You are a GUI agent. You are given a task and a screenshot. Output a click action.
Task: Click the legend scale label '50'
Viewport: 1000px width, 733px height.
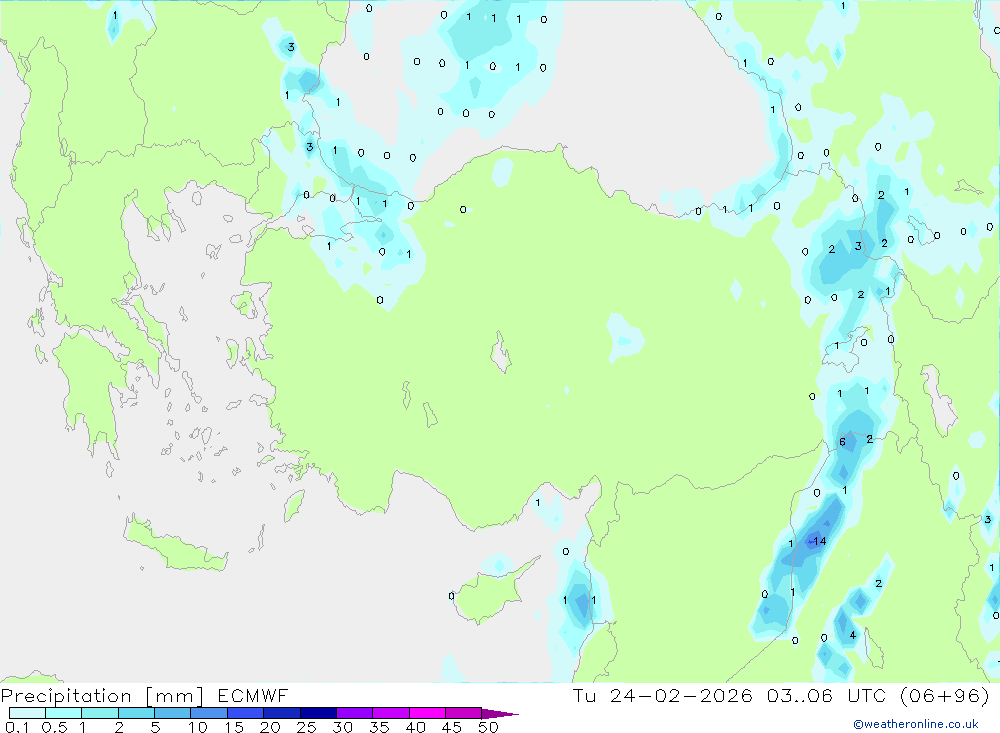pos(488,727)
